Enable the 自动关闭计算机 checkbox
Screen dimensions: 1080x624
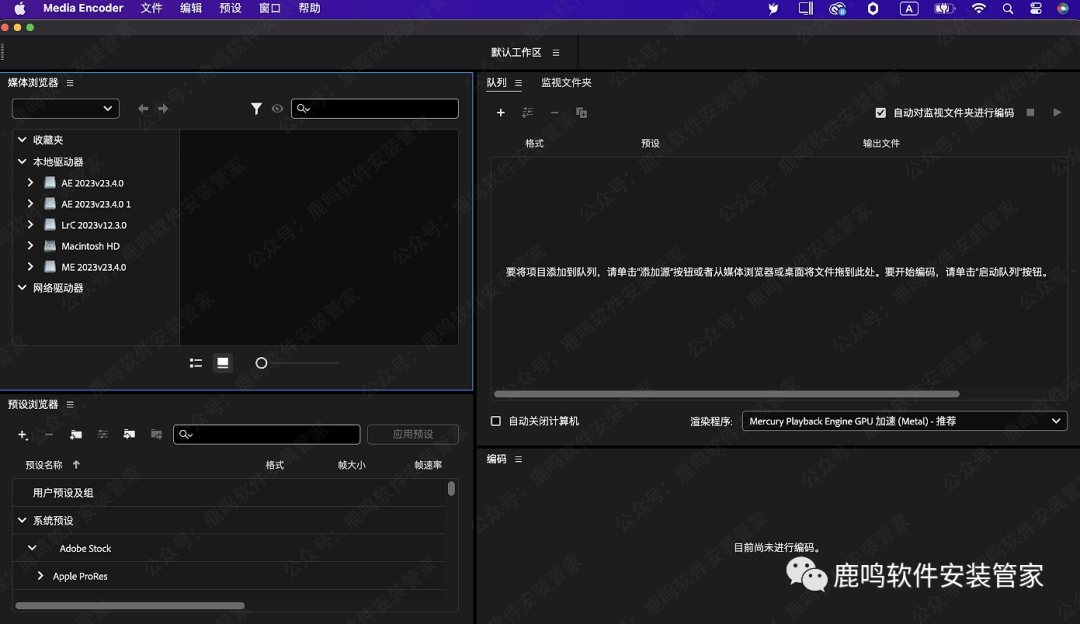[496, 421]
